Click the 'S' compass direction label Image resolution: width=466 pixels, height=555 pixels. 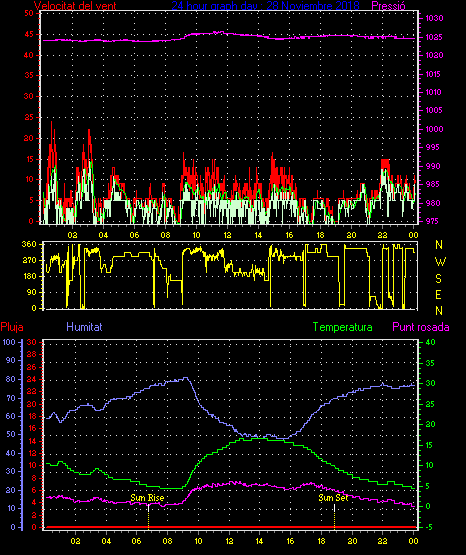click(438, 279)
